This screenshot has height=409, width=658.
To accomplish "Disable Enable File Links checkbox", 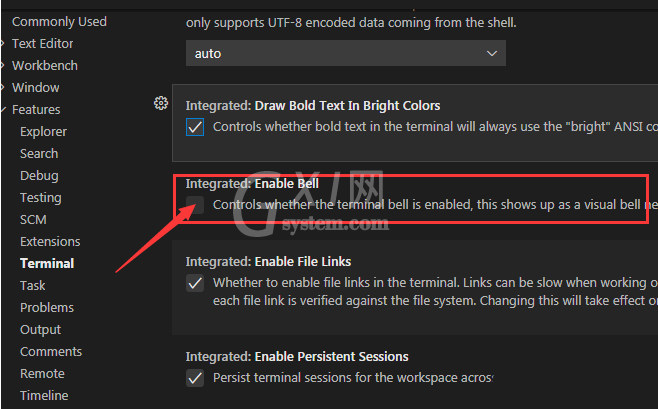I will coord(195,283).
